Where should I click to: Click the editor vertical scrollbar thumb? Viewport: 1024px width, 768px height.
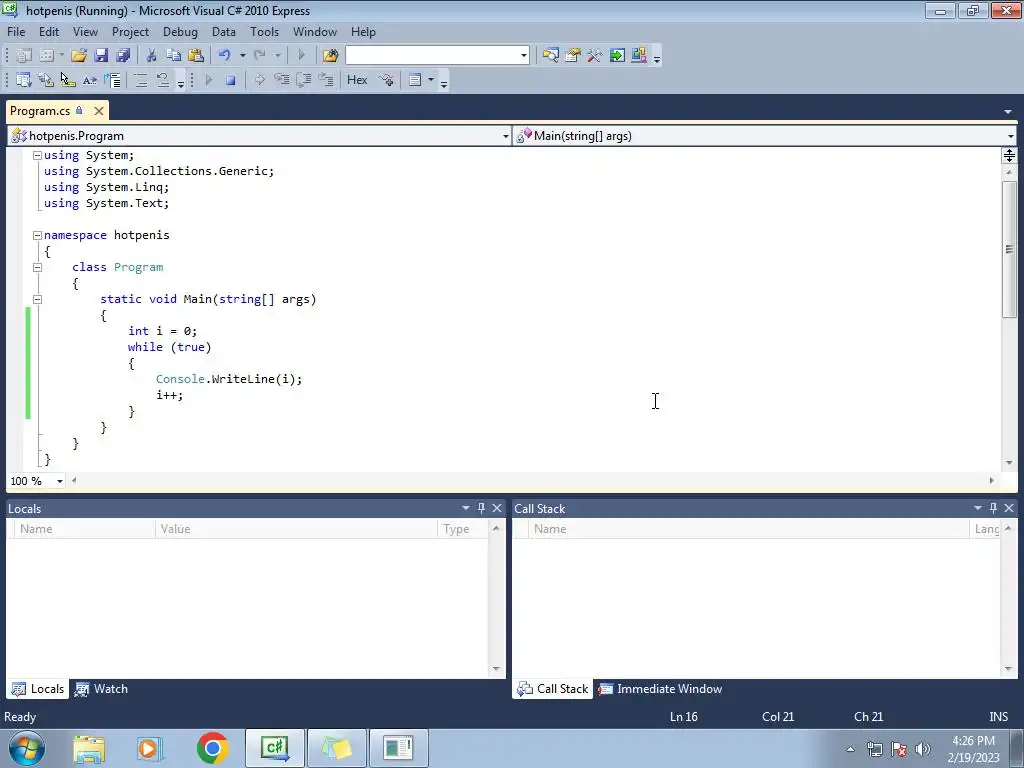(x=1009, y=249)
